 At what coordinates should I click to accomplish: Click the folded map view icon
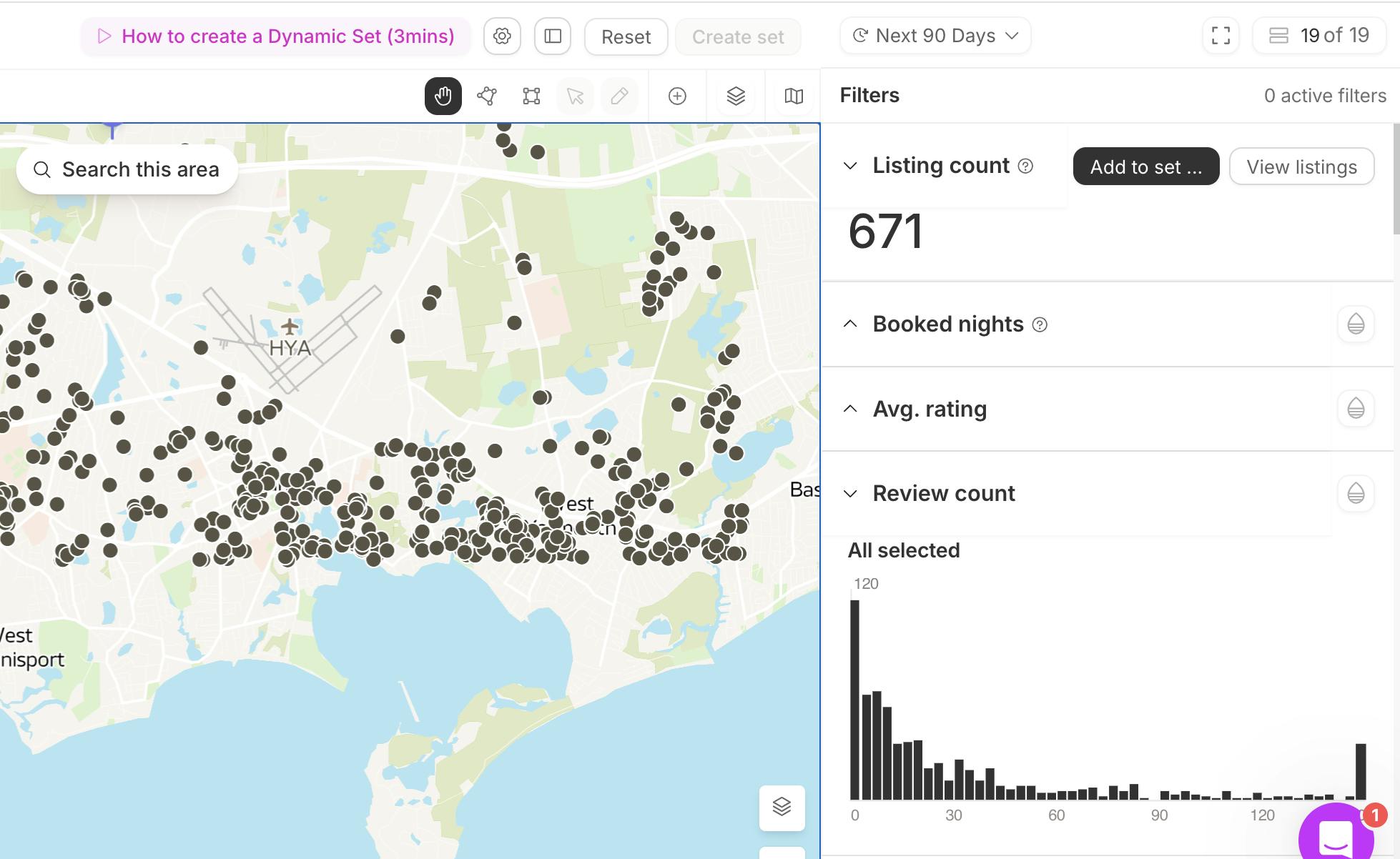click(794, 96)
